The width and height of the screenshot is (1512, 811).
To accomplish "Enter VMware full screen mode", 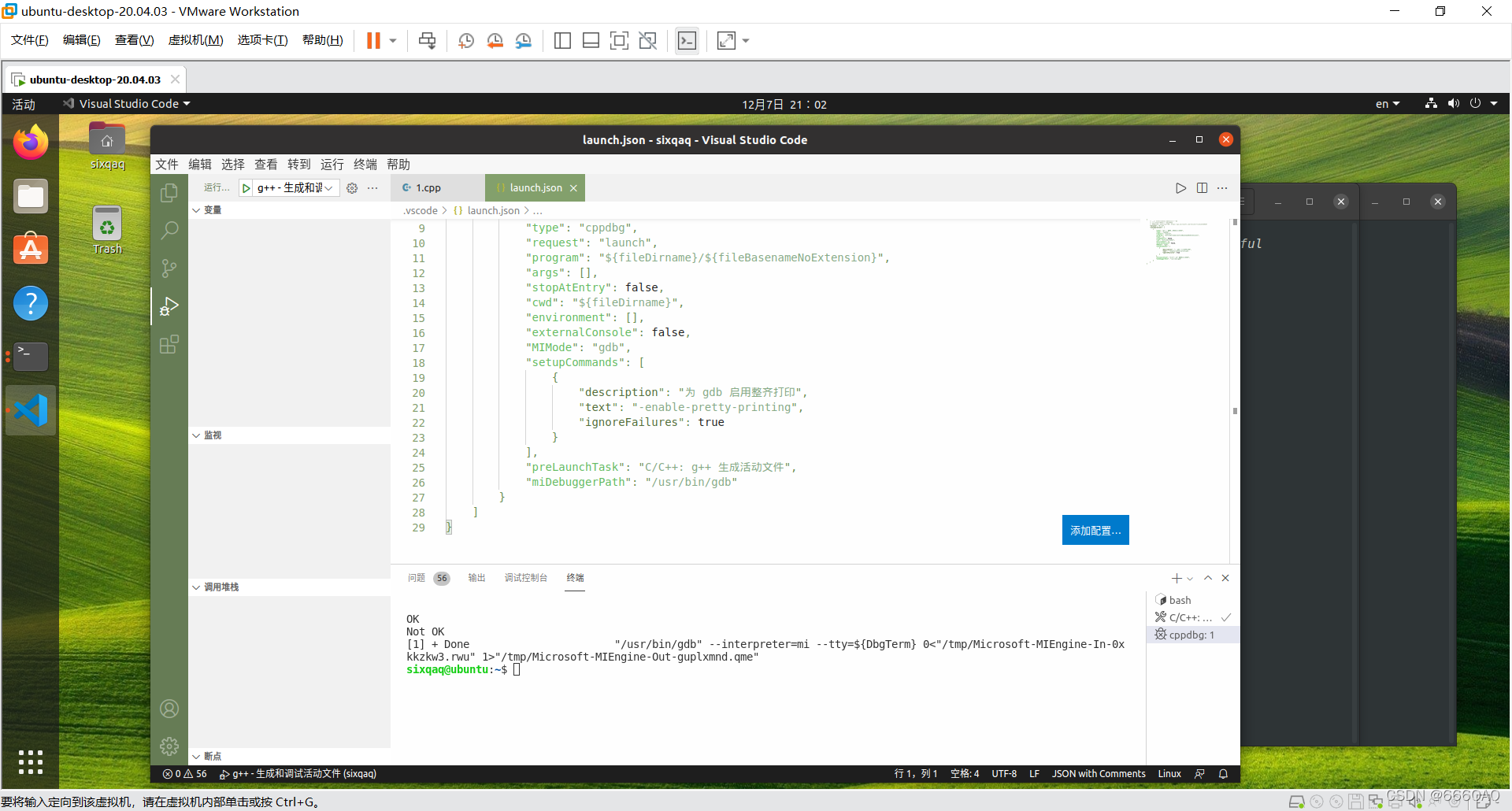I will pos(619,41).
